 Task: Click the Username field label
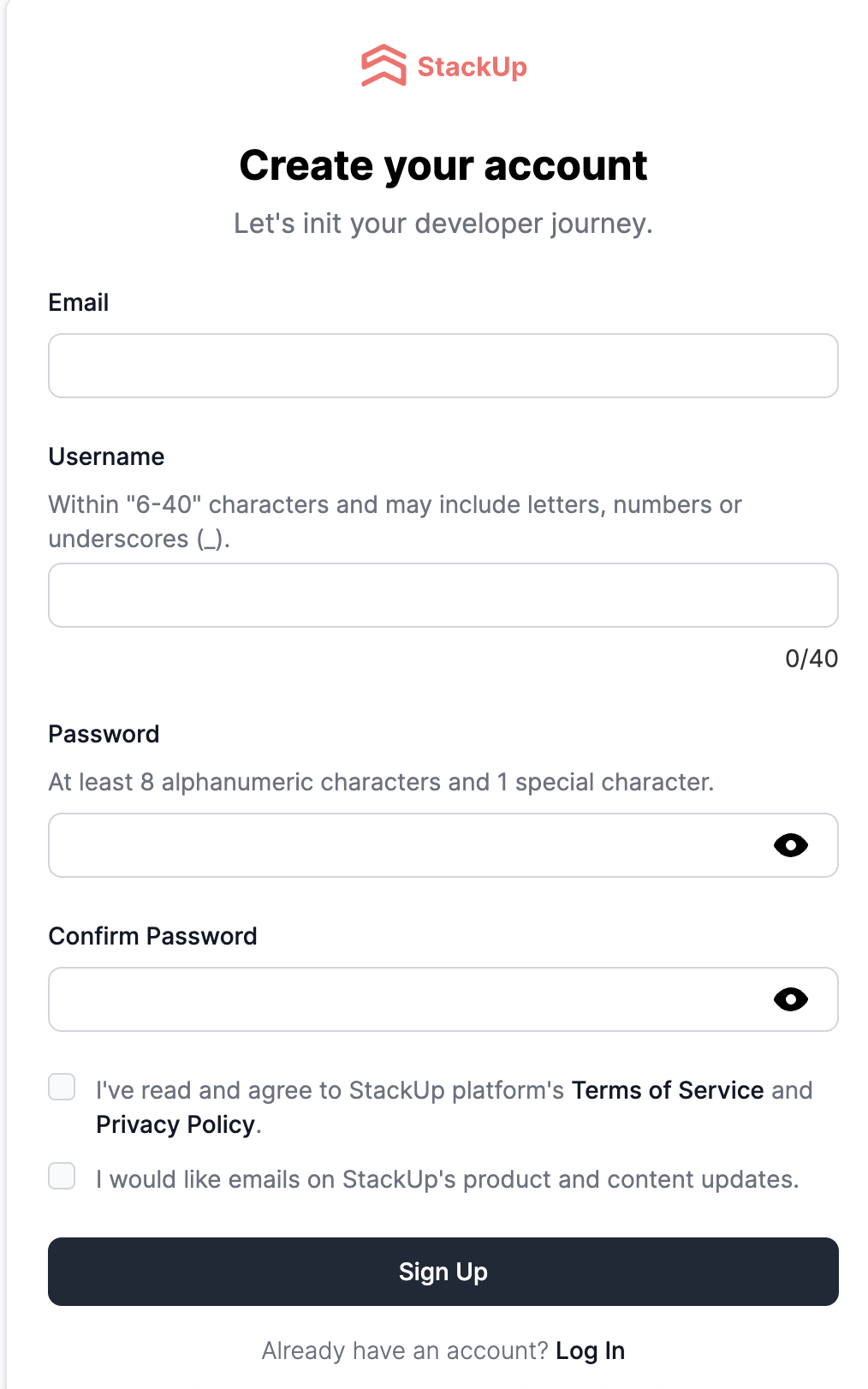(106, 456)
